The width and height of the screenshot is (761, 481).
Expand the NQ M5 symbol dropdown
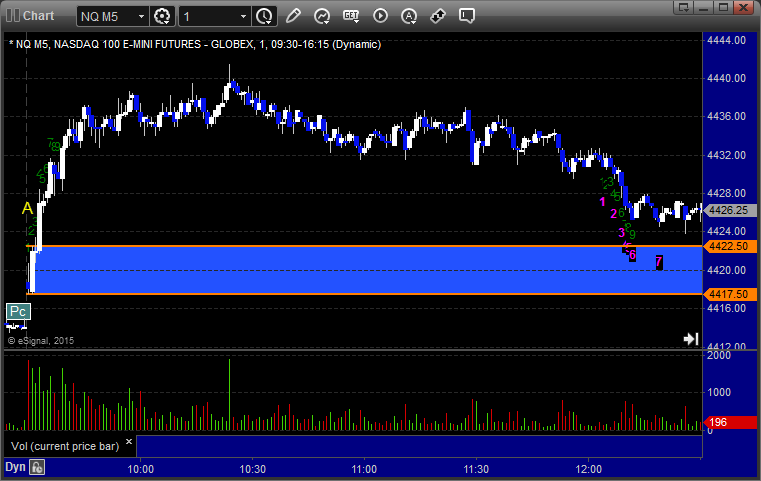coord(138,16)
